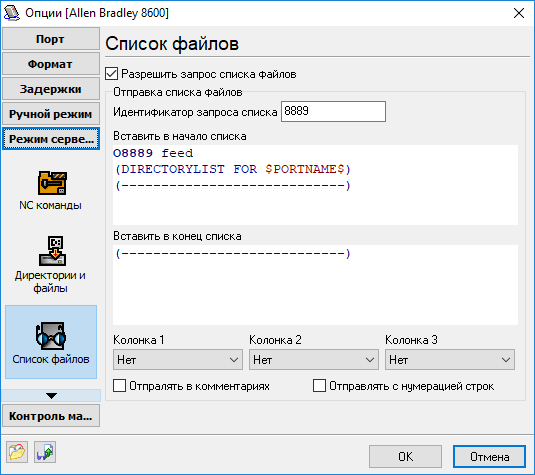Enable Отправлять с нумерацией строк checkbox
The width and height of the screenshot is (535, 475).
pos(319,386)
